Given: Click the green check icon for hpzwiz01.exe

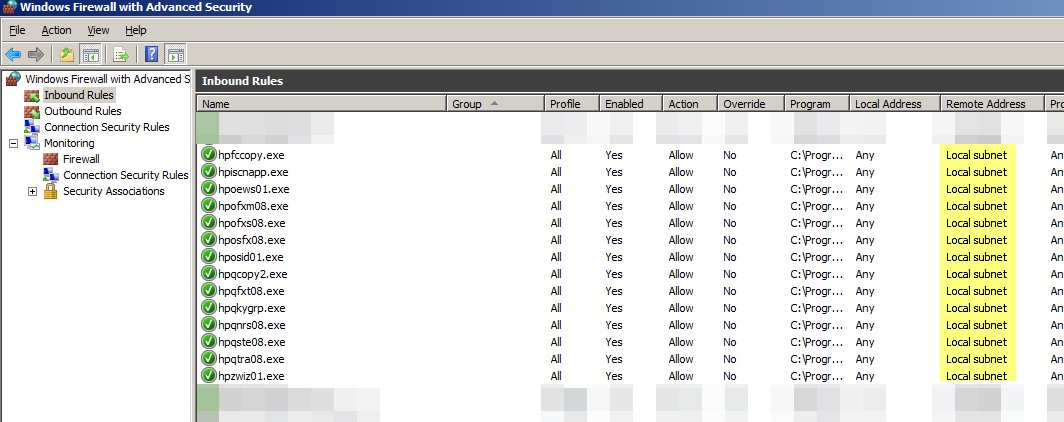Looking at the screenshot, I should (209, 375).
